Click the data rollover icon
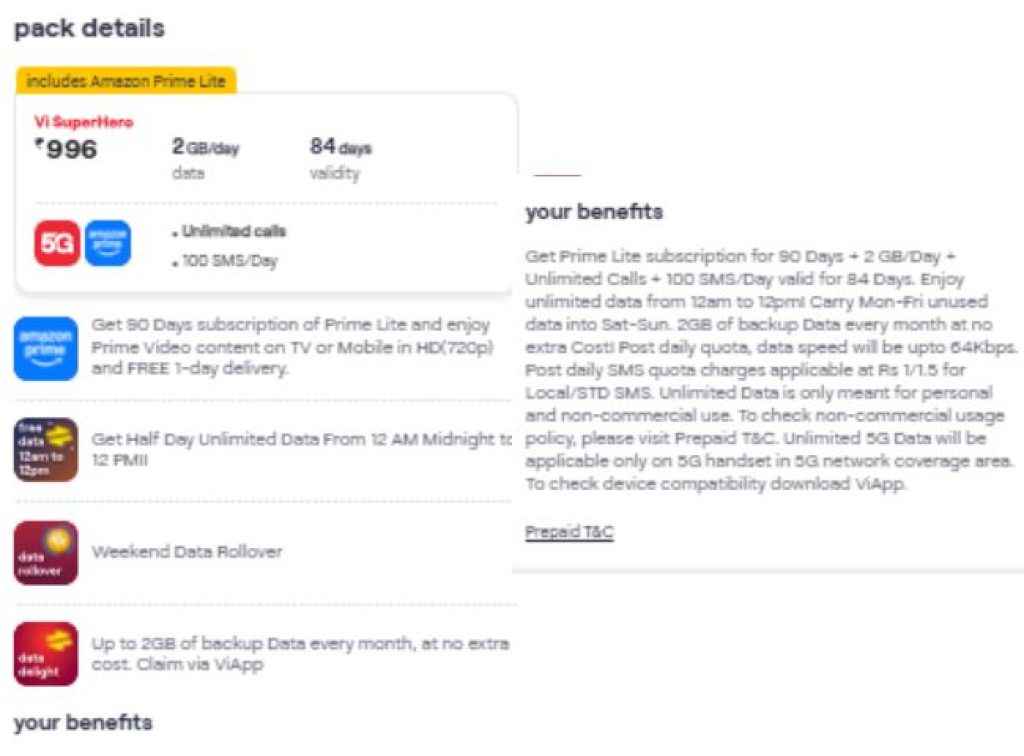1024x756 pixels. pos(46,552)
